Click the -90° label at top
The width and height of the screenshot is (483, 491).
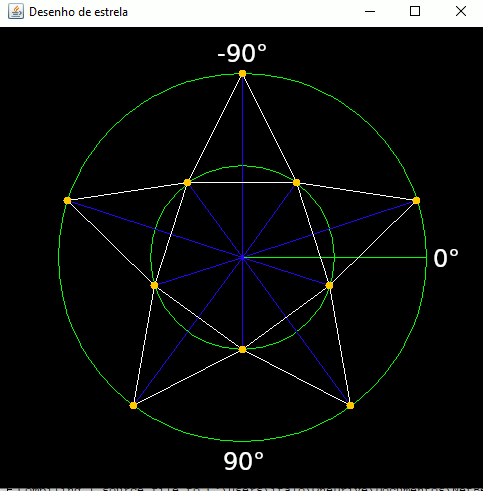point(242,53)
